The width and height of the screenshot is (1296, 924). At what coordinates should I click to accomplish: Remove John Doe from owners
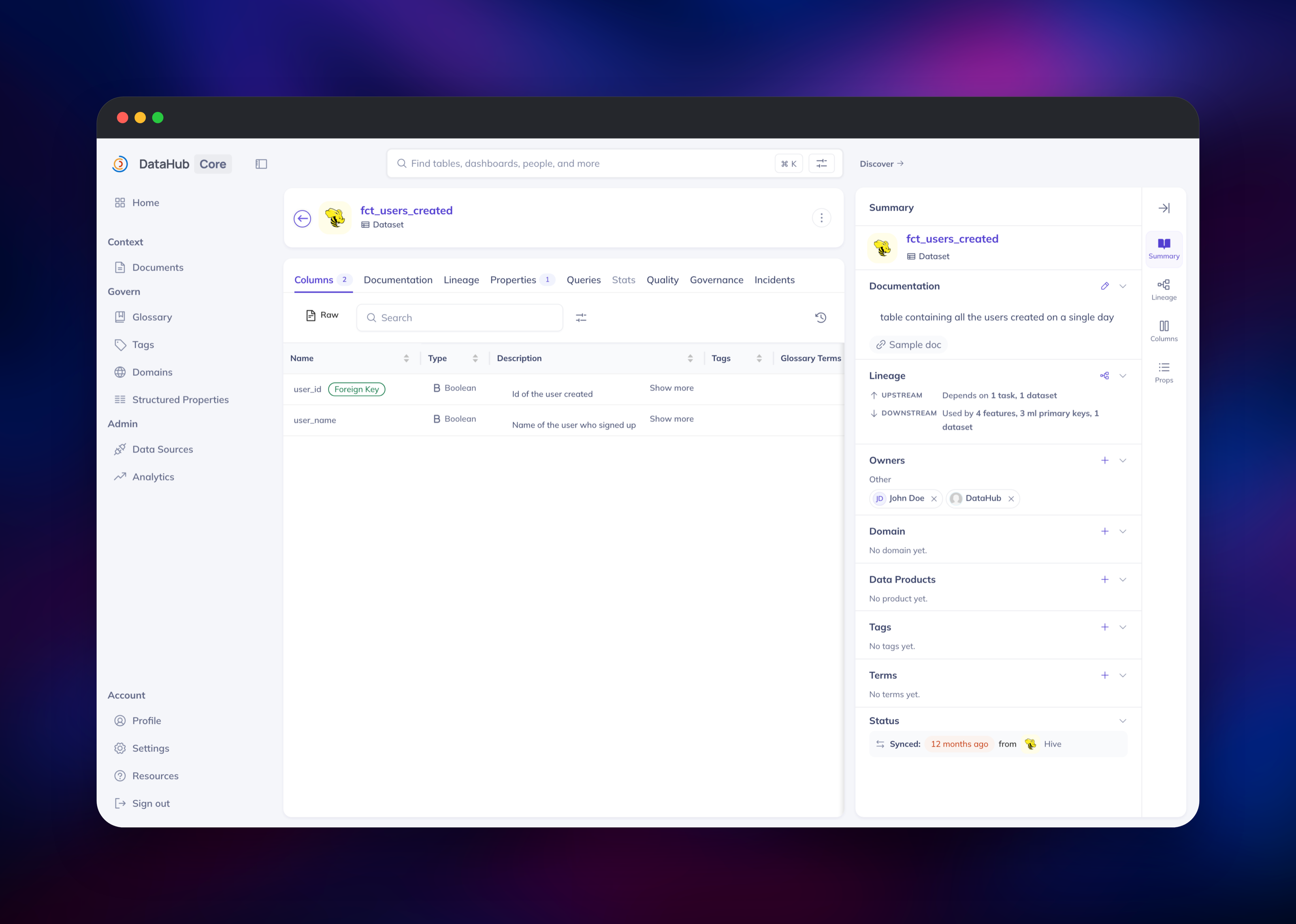click(x=934, y=499)
